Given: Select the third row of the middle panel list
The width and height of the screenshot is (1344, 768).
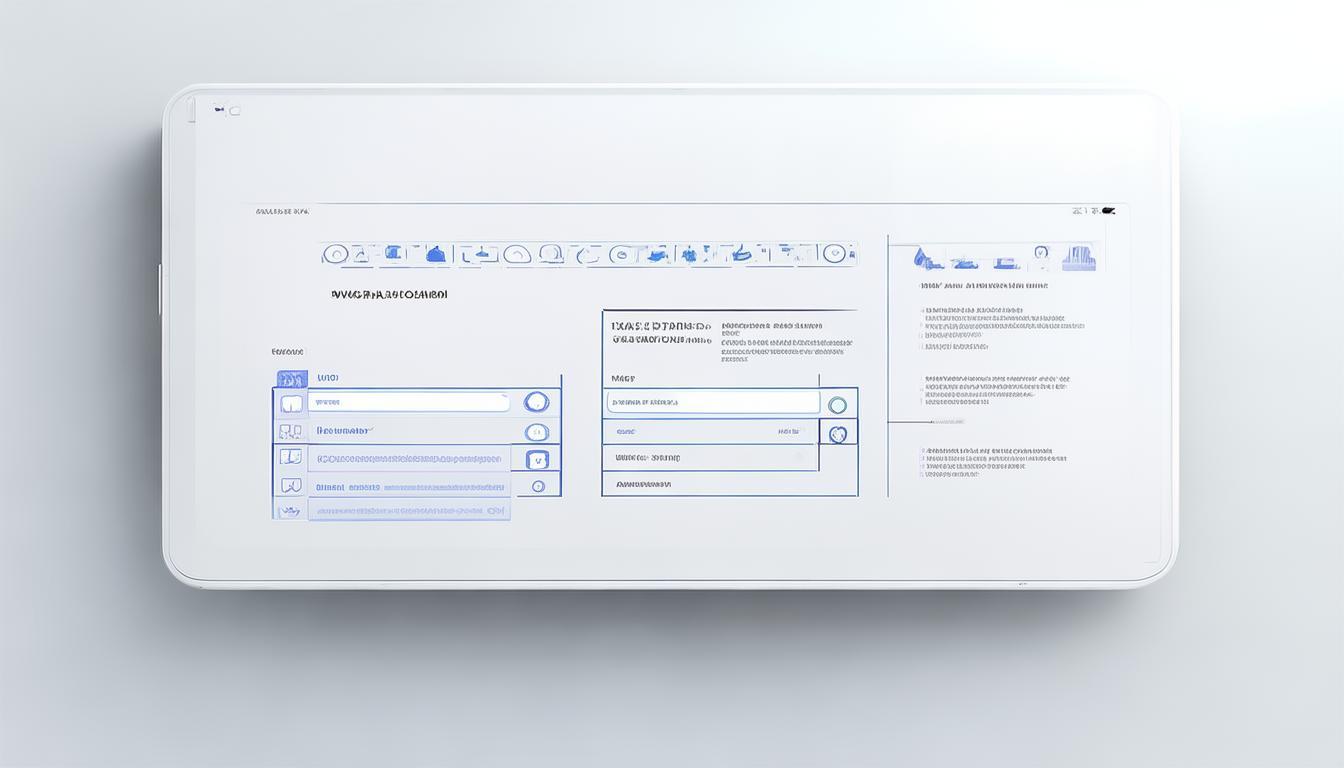Looking at the screenshot, I should click(710, 458).
